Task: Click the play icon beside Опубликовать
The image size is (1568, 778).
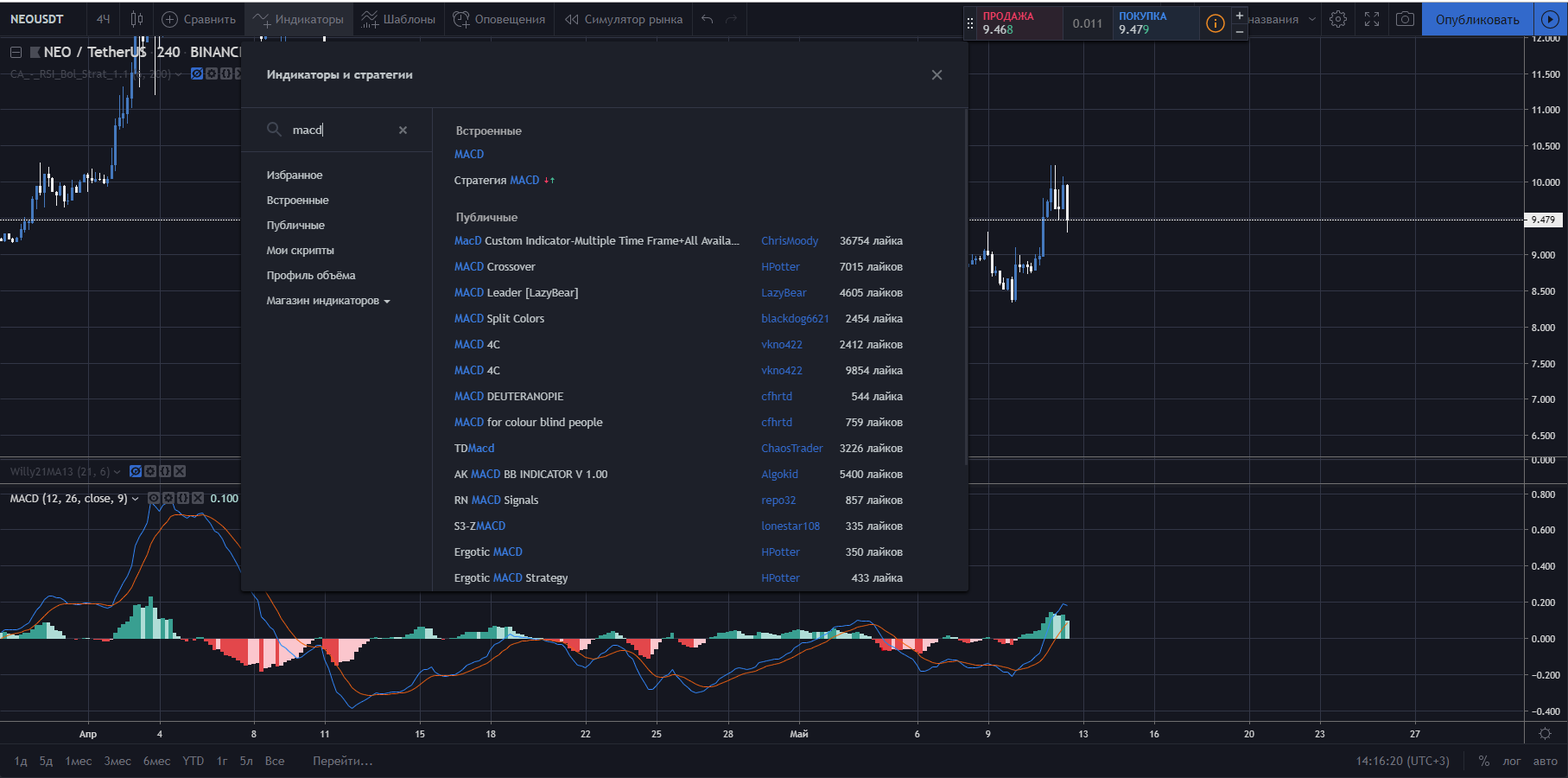Action: pos(1550,19)
